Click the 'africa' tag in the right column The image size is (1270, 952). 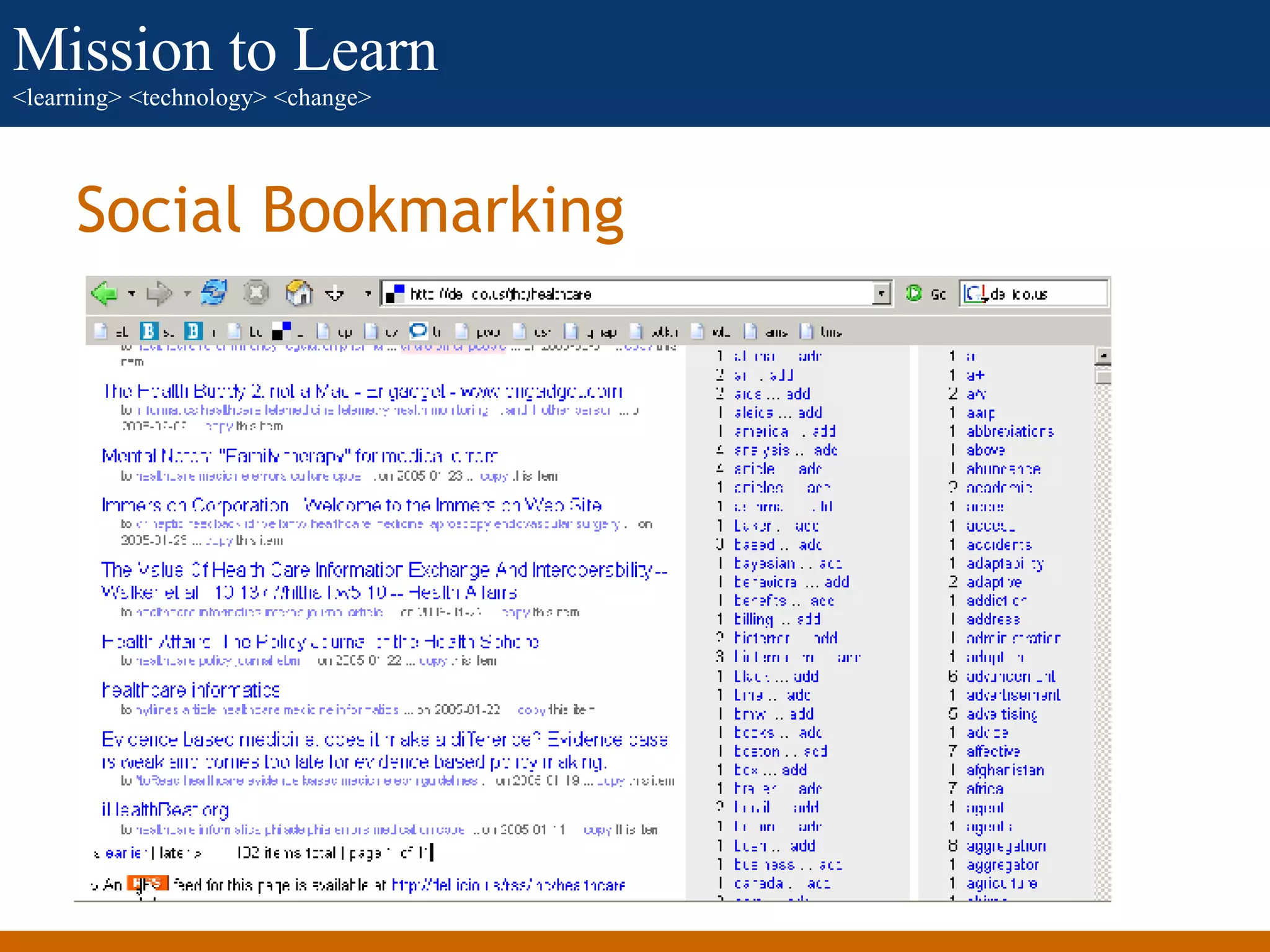(x=985, y=789)
